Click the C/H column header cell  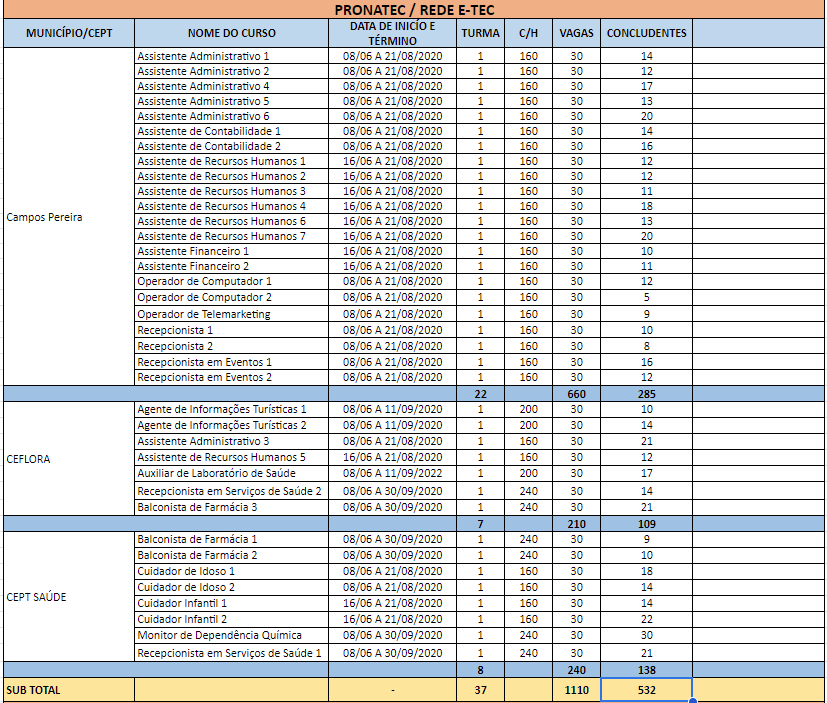coord(528,33)
